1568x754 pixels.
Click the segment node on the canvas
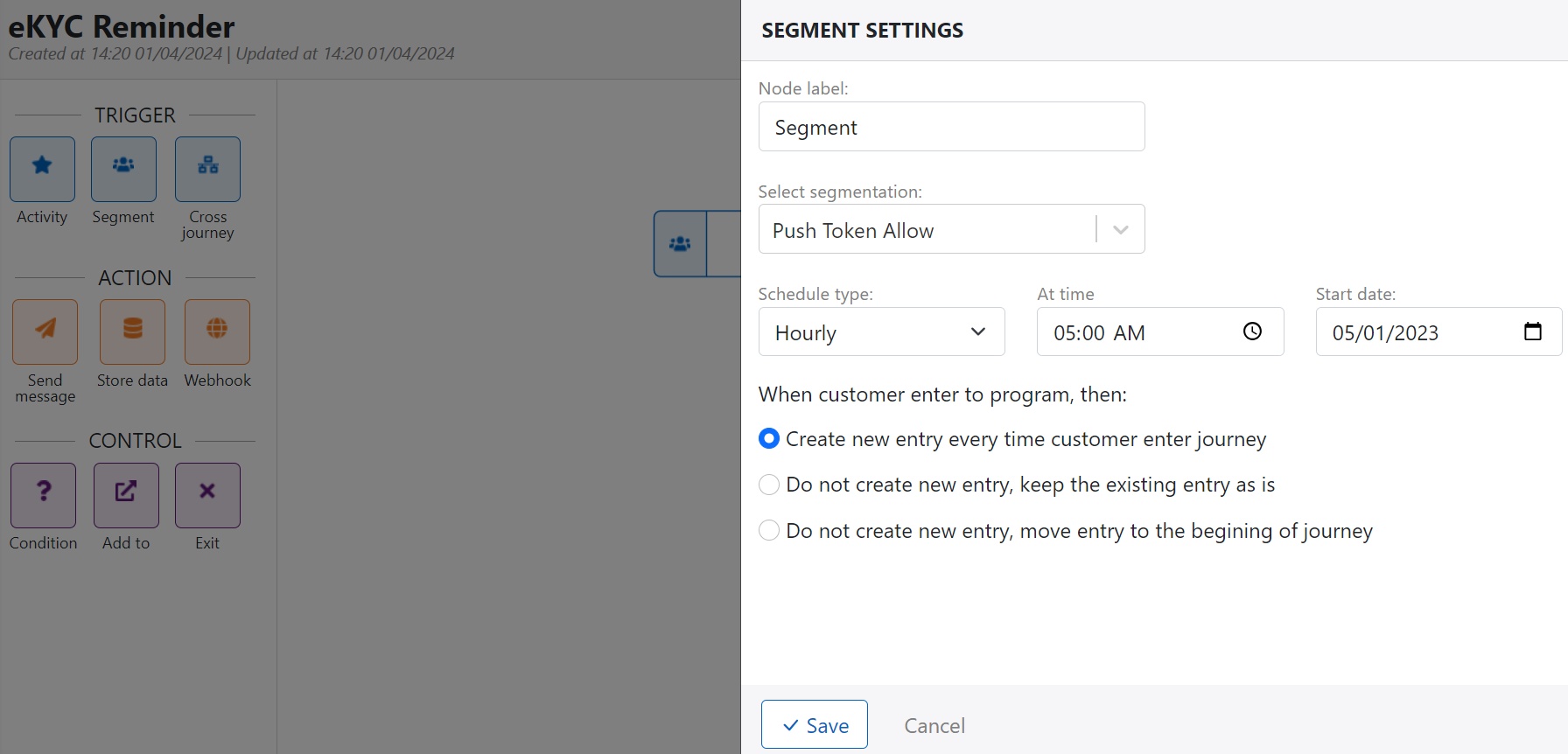pyautogui.click(x=681, y=244)
